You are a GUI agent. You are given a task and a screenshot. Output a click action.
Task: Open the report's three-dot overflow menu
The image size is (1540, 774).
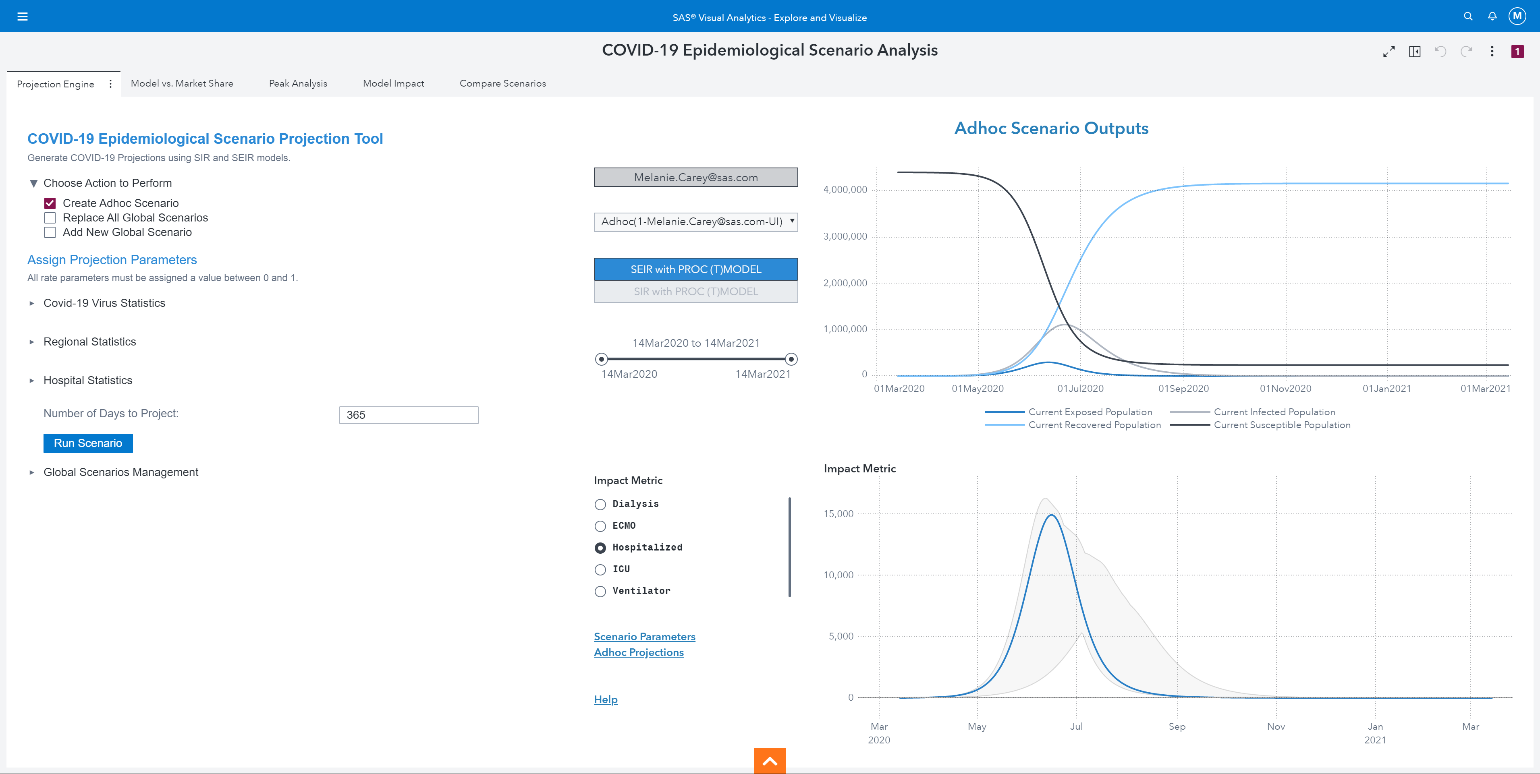coord(1491,52)
